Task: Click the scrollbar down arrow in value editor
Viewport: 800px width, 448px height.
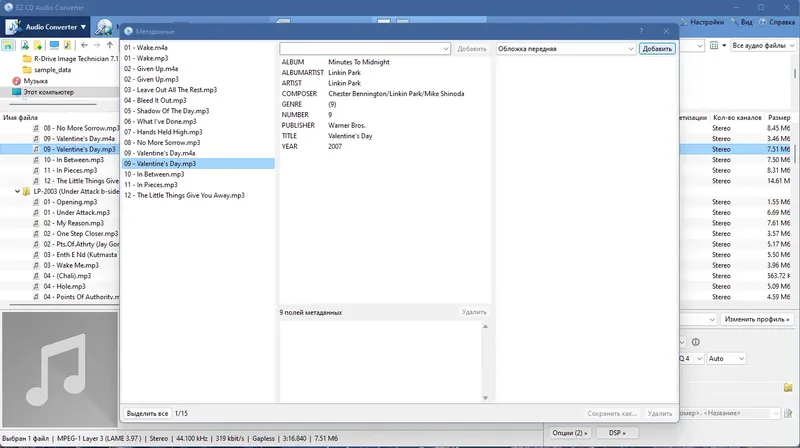Action: pos(485,398)
